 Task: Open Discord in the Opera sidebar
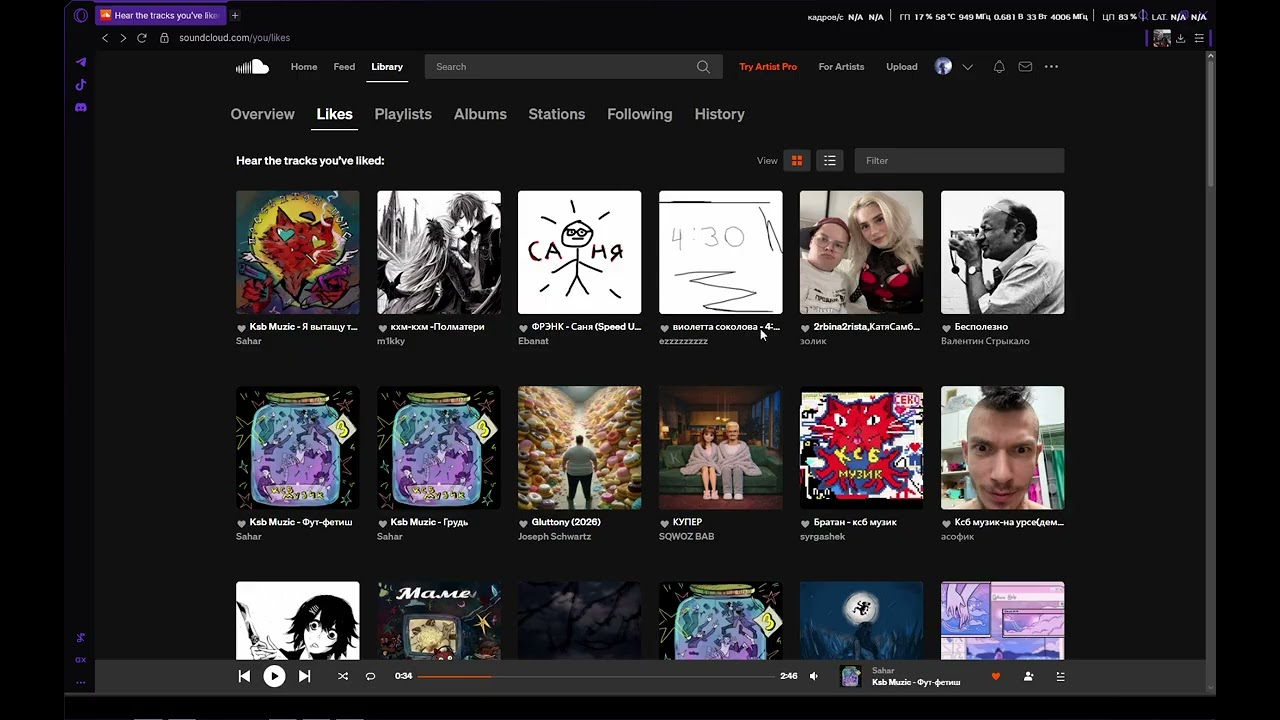tap(81, 107)
